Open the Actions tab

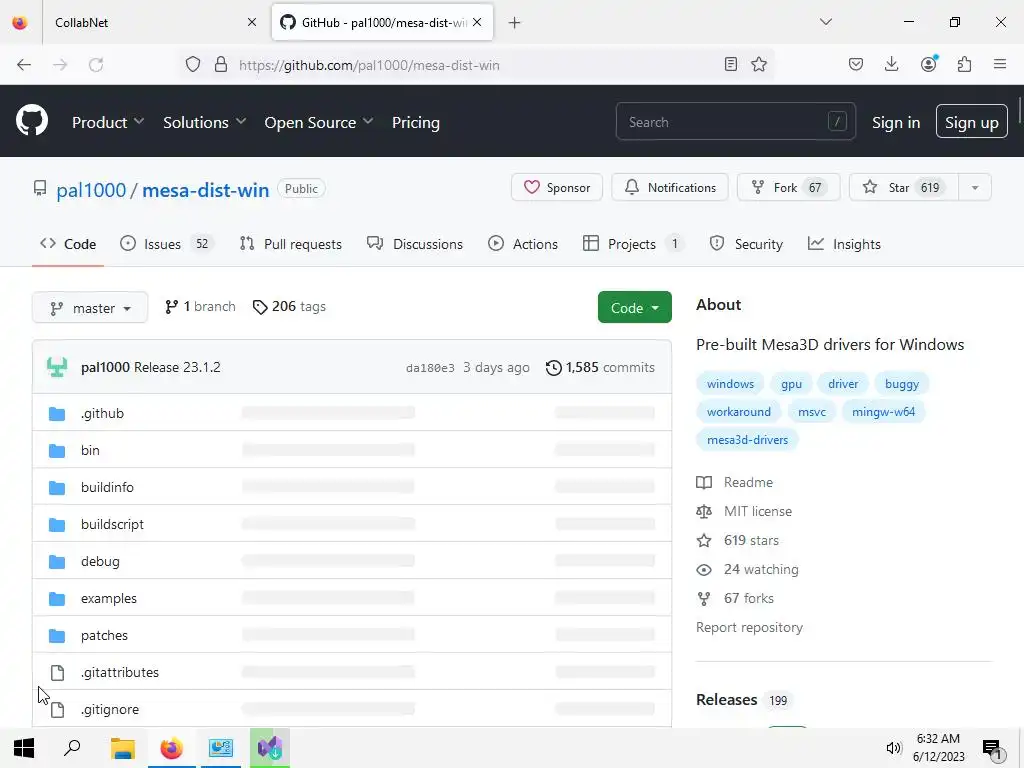(522, 244)
